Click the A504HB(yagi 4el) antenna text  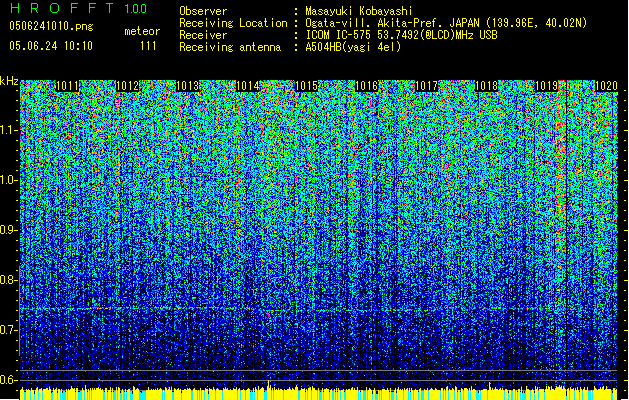tap(353, 47)
